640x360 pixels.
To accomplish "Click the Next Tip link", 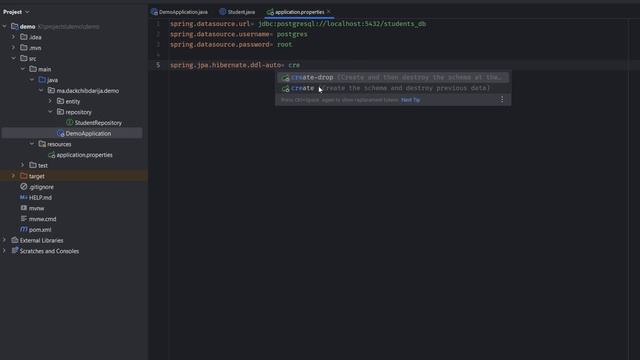I will click(410, 100).
